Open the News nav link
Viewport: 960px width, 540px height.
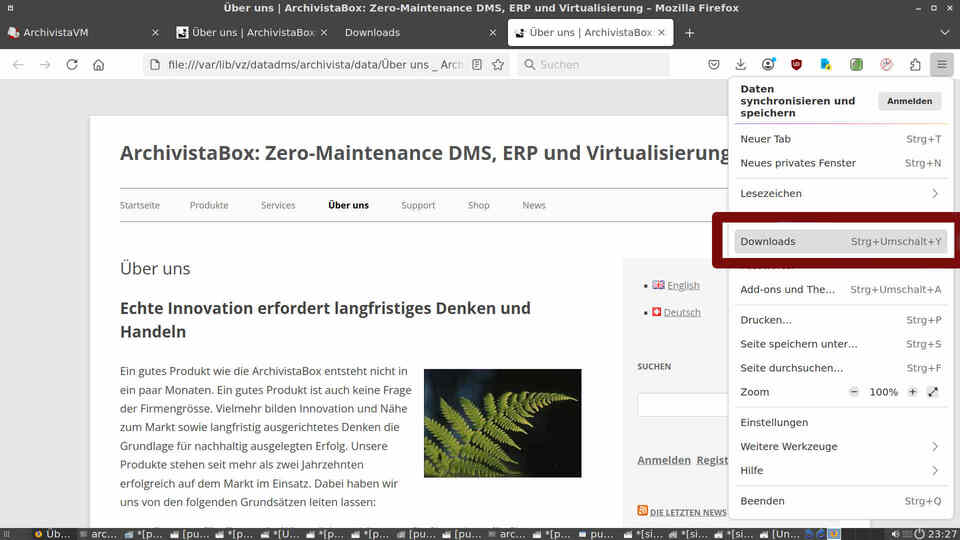pos(534,205)
